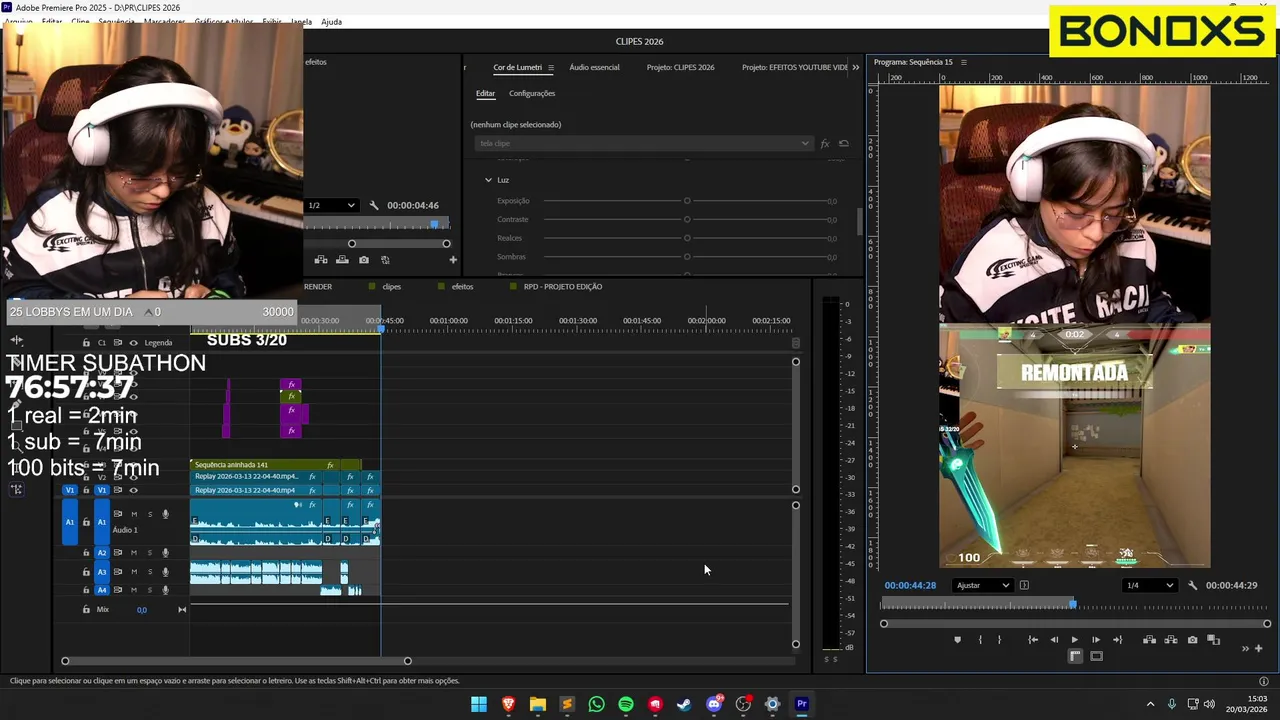Click Program monitor timecode 00:00:44:28
1280x720 pixels.
coord(910,585)
